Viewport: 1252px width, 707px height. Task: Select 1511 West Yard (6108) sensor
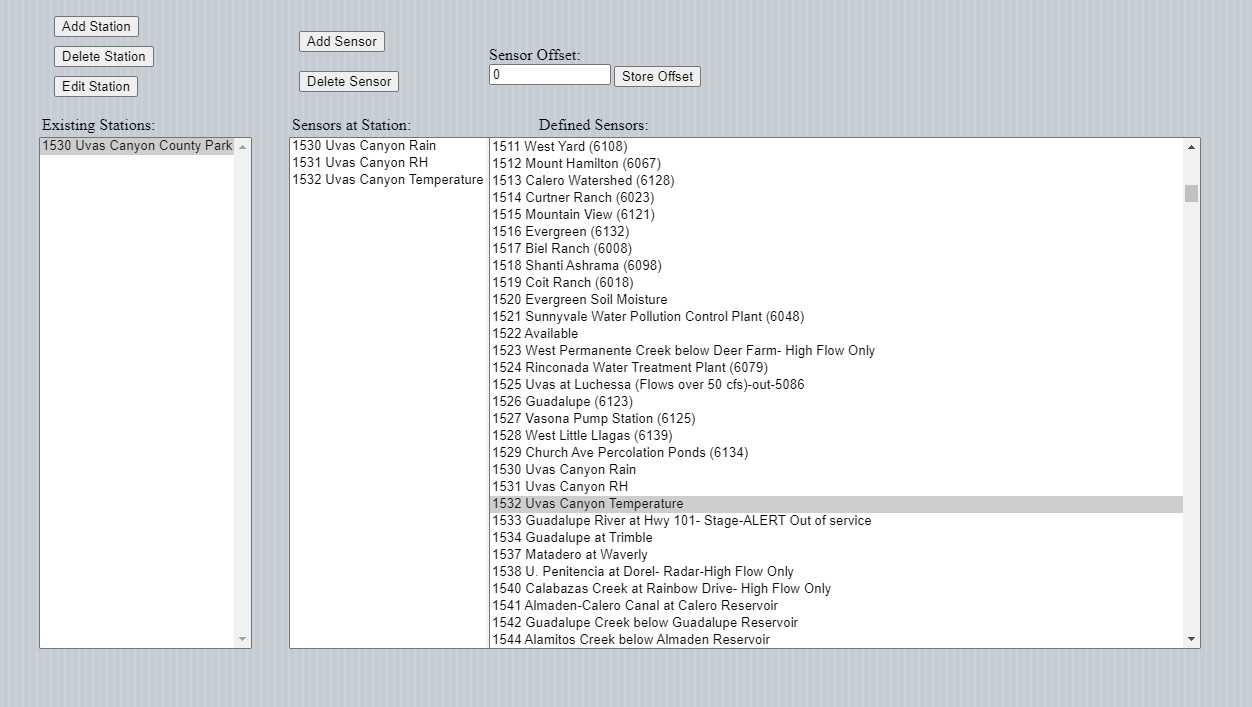tap(559, 147)
